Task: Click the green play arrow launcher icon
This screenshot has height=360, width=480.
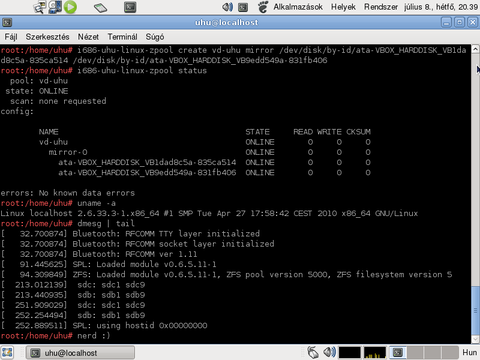Action: click(70, 7)
